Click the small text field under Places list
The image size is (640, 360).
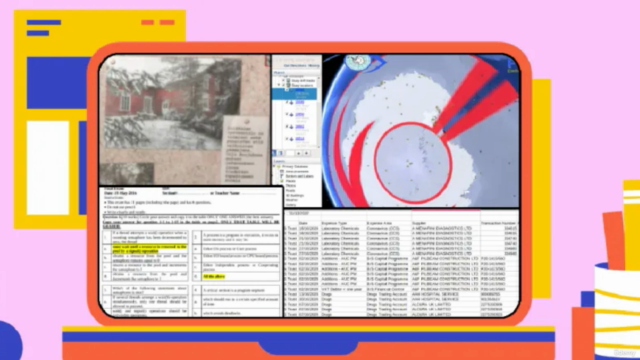click(x=290, y=153)
